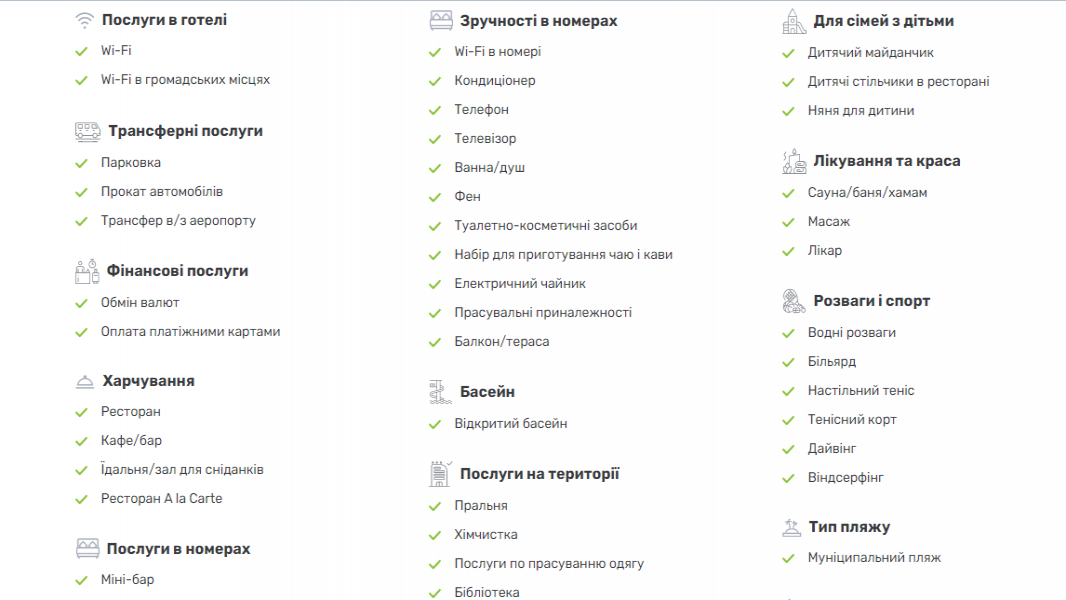This screenshot has width=1066, height=600.
Task: Click the sports icon beside Розваги і спорт
Action: pos(793,301)
